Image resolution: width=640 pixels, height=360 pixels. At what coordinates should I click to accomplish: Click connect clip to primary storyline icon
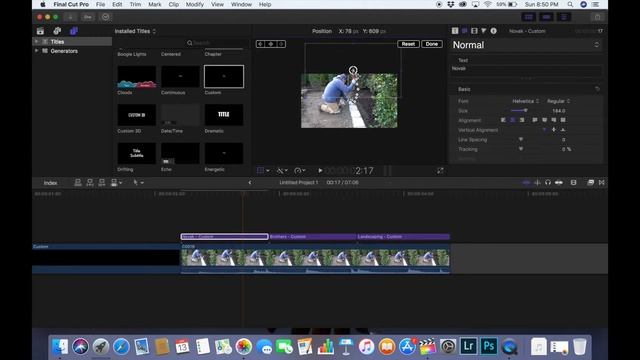click(x=78, y=182)
